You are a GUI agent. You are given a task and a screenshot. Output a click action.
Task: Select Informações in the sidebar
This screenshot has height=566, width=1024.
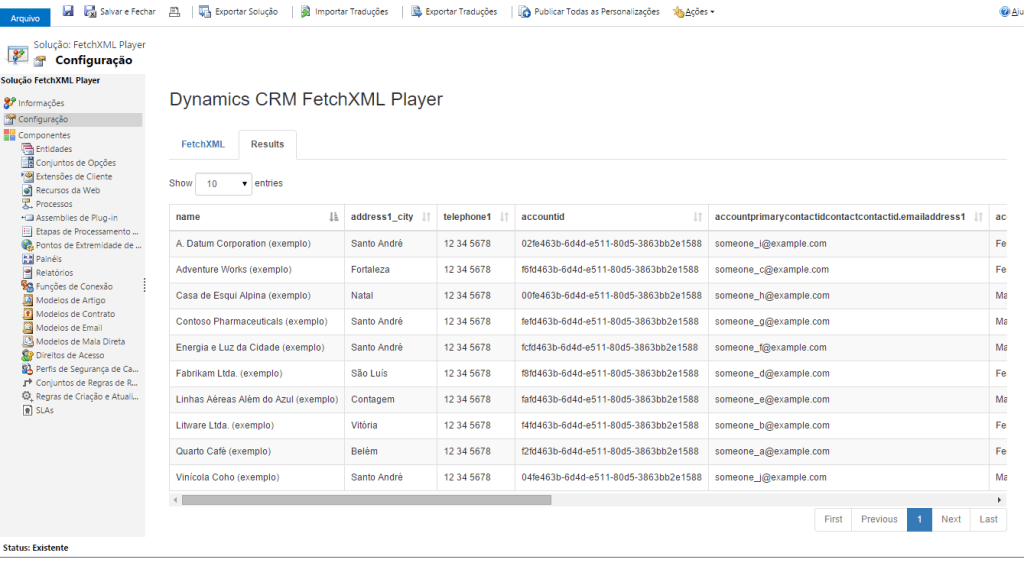point(41,103)
